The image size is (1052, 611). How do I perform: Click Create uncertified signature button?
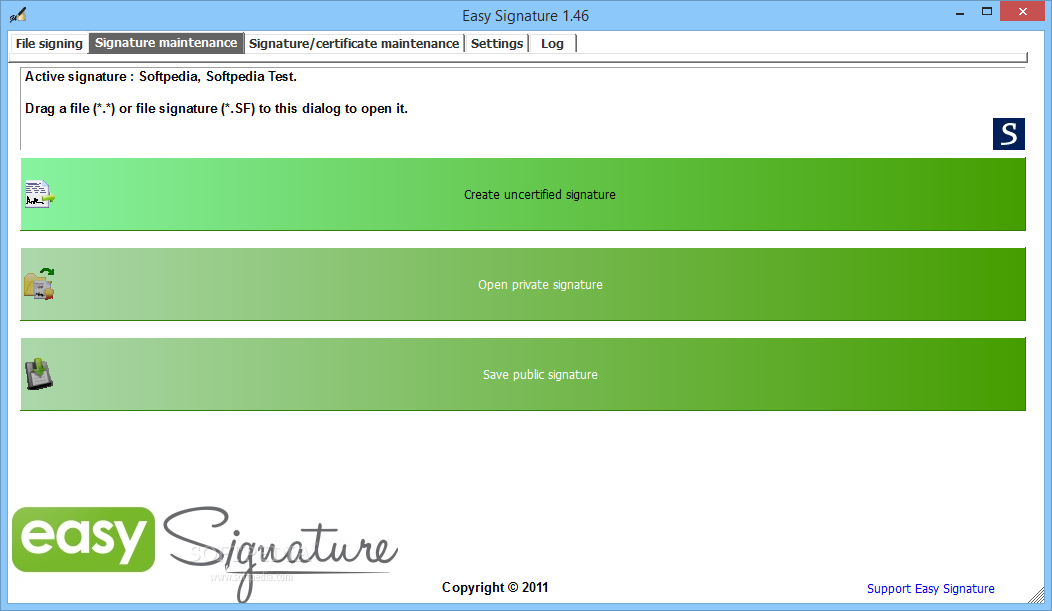(523, 195)
